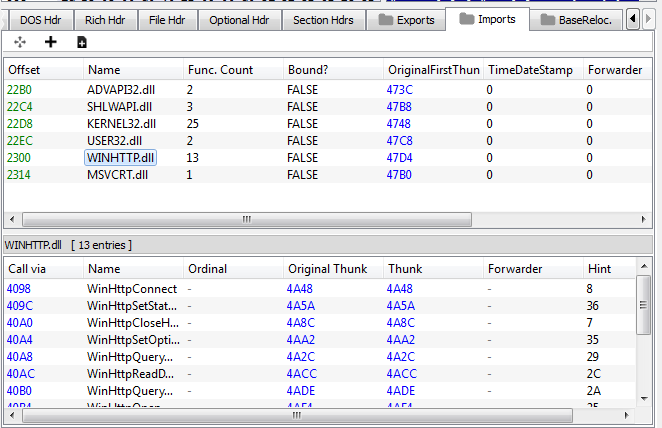Click the Original Thunk column header
Screen dimensions: 662x428
tap(333, 269)
